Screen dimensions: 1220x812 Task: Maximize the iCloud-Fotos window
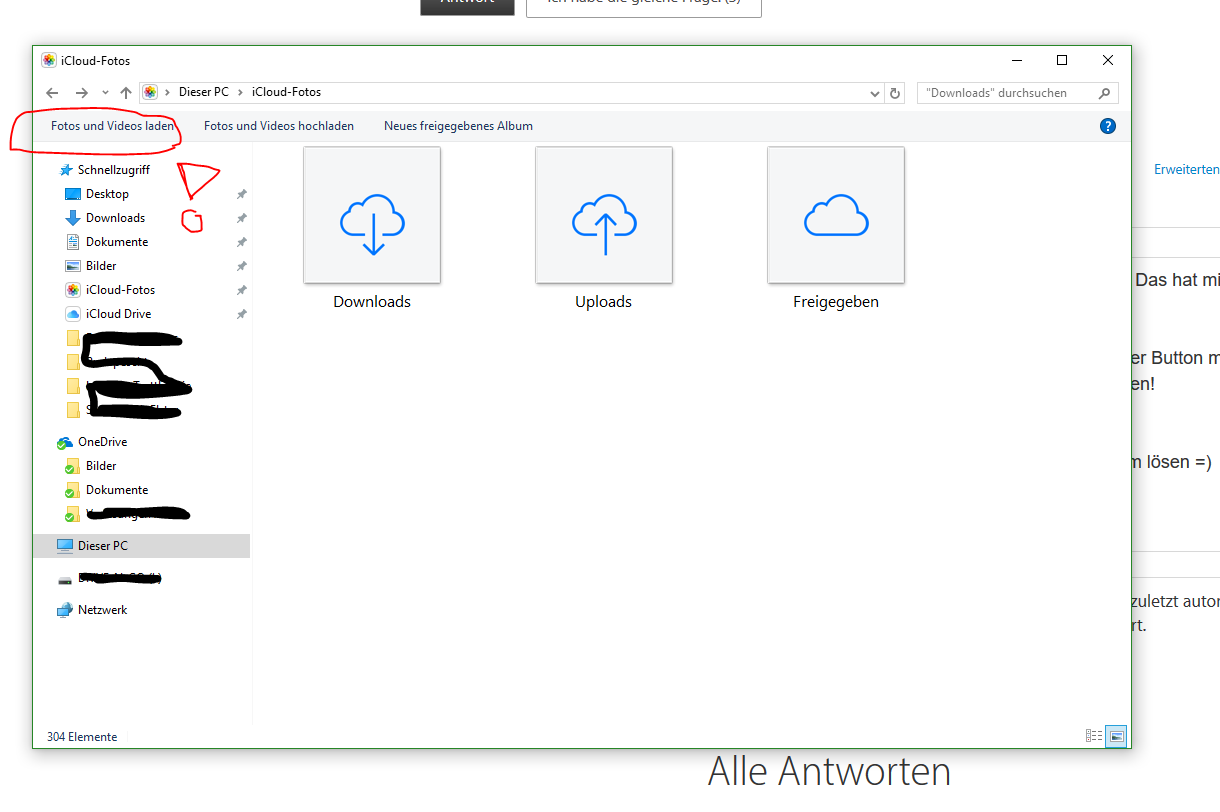[x=1062, y=60]
